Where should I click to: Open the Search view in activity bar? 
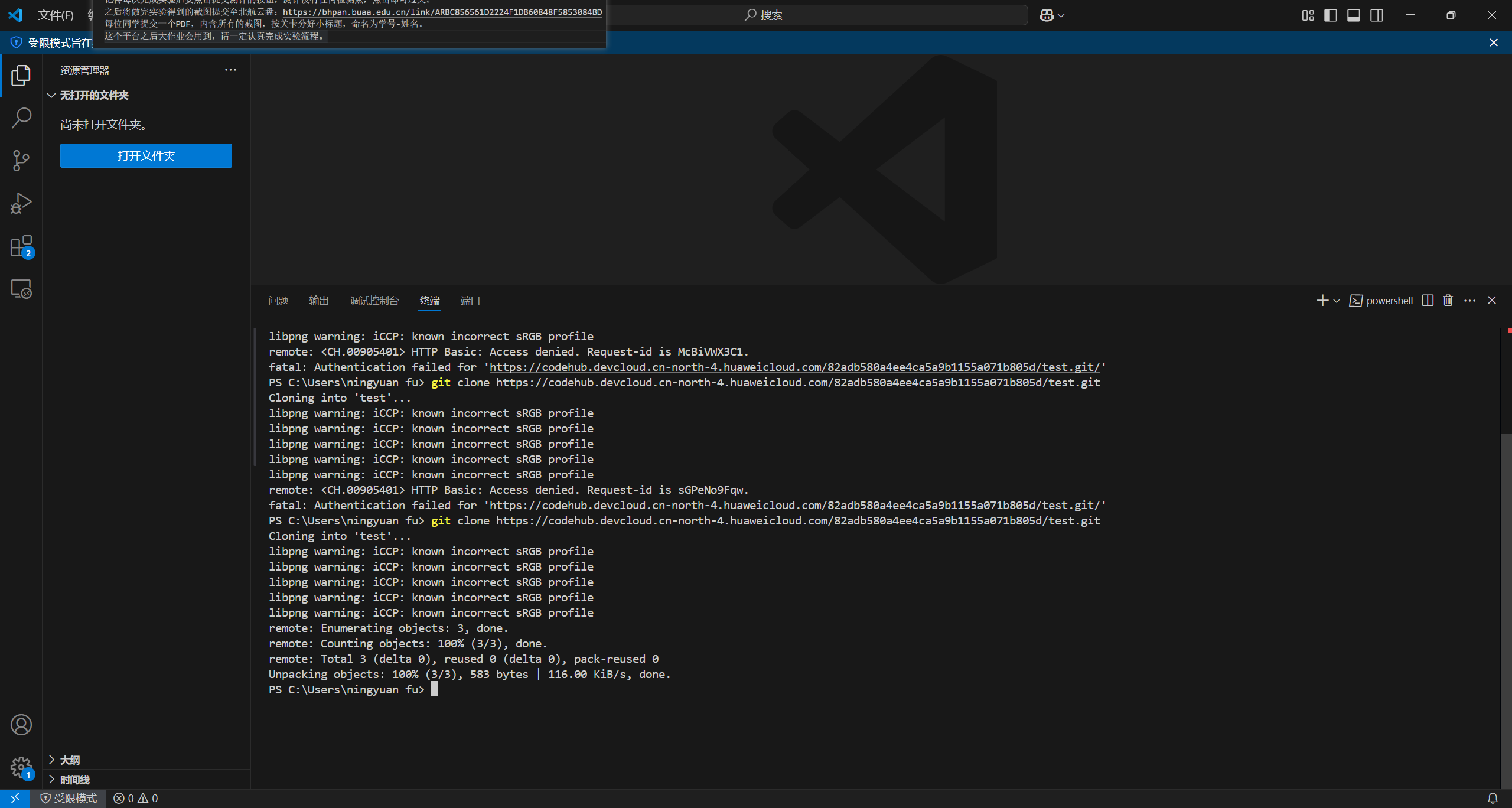tap(21, 118)
